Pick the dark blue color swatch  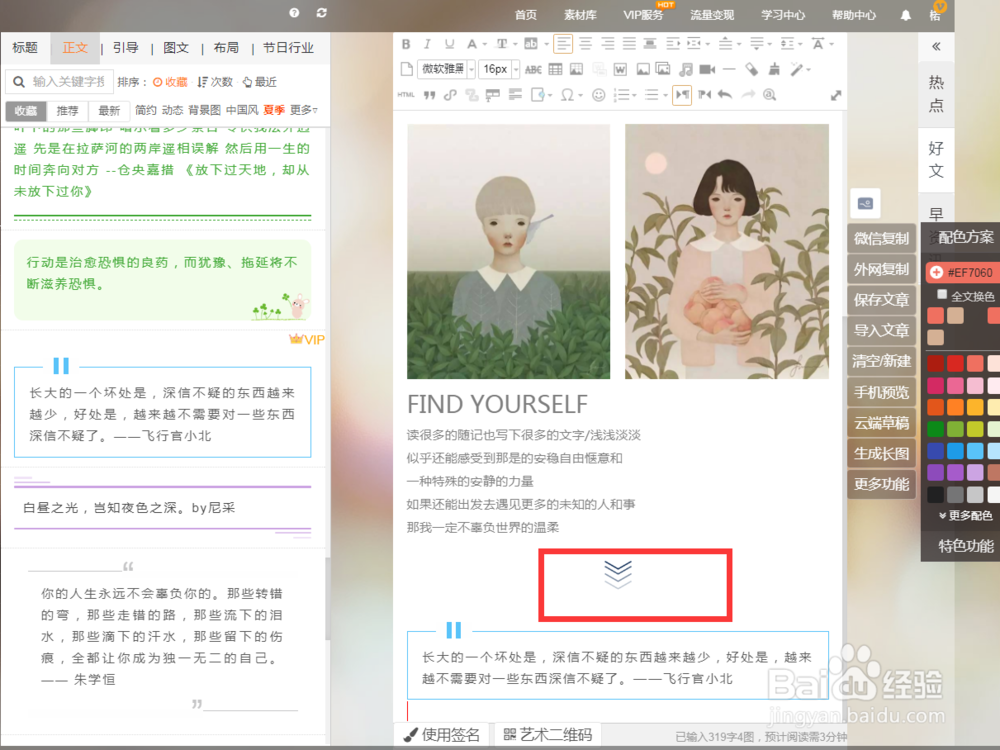(x=935, y=451)
